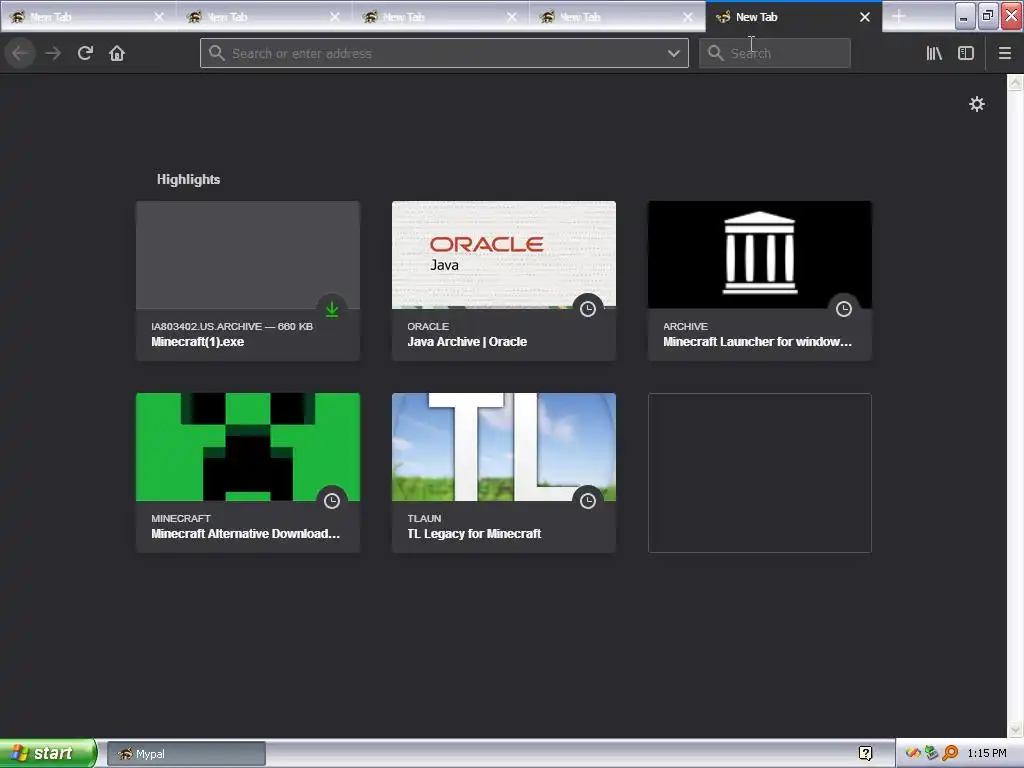Click the search box magnifier icon
This screenshot has height=768, width=1024.
coord(716,53)
